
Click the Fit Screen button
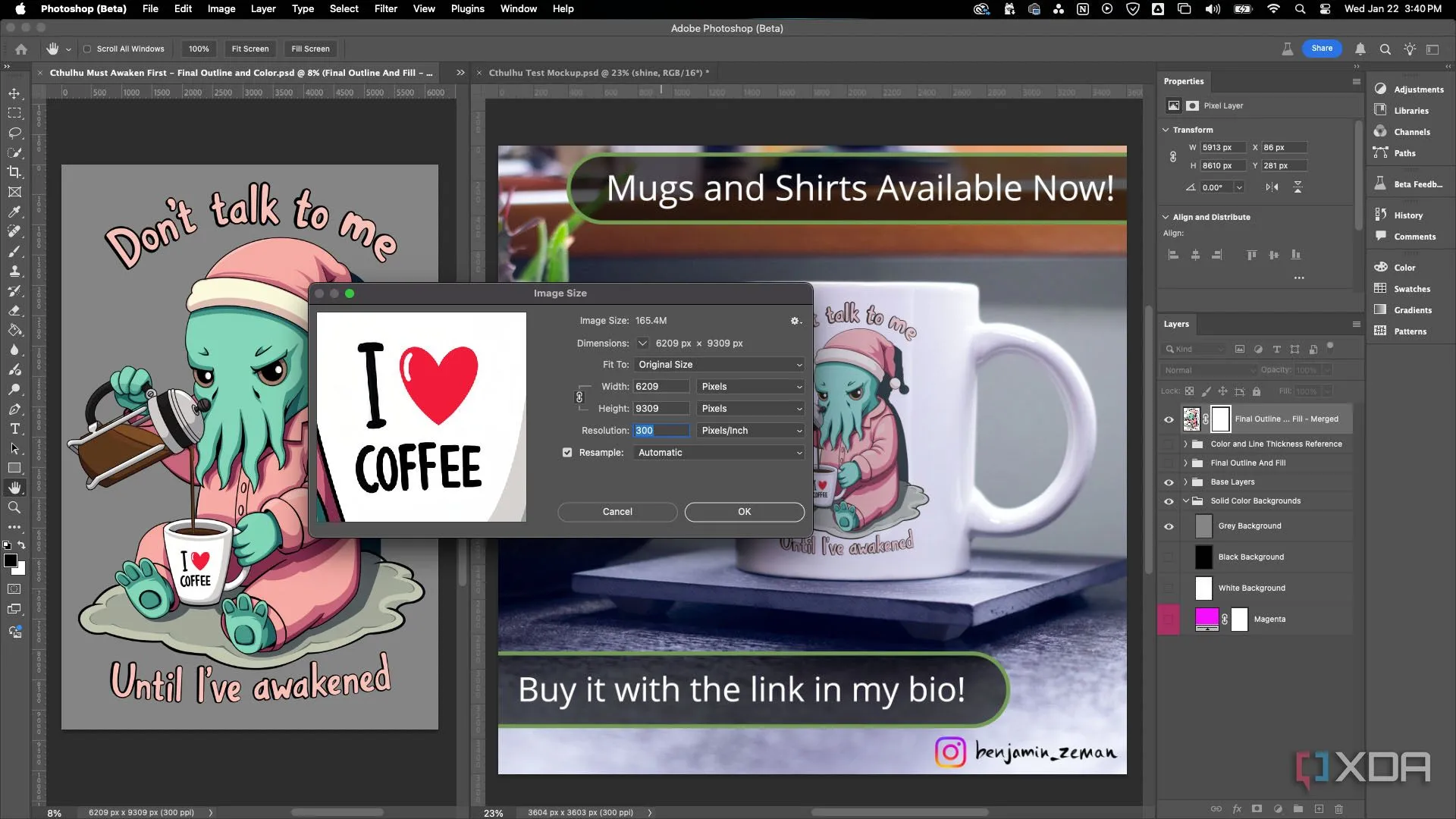point(249,49)
